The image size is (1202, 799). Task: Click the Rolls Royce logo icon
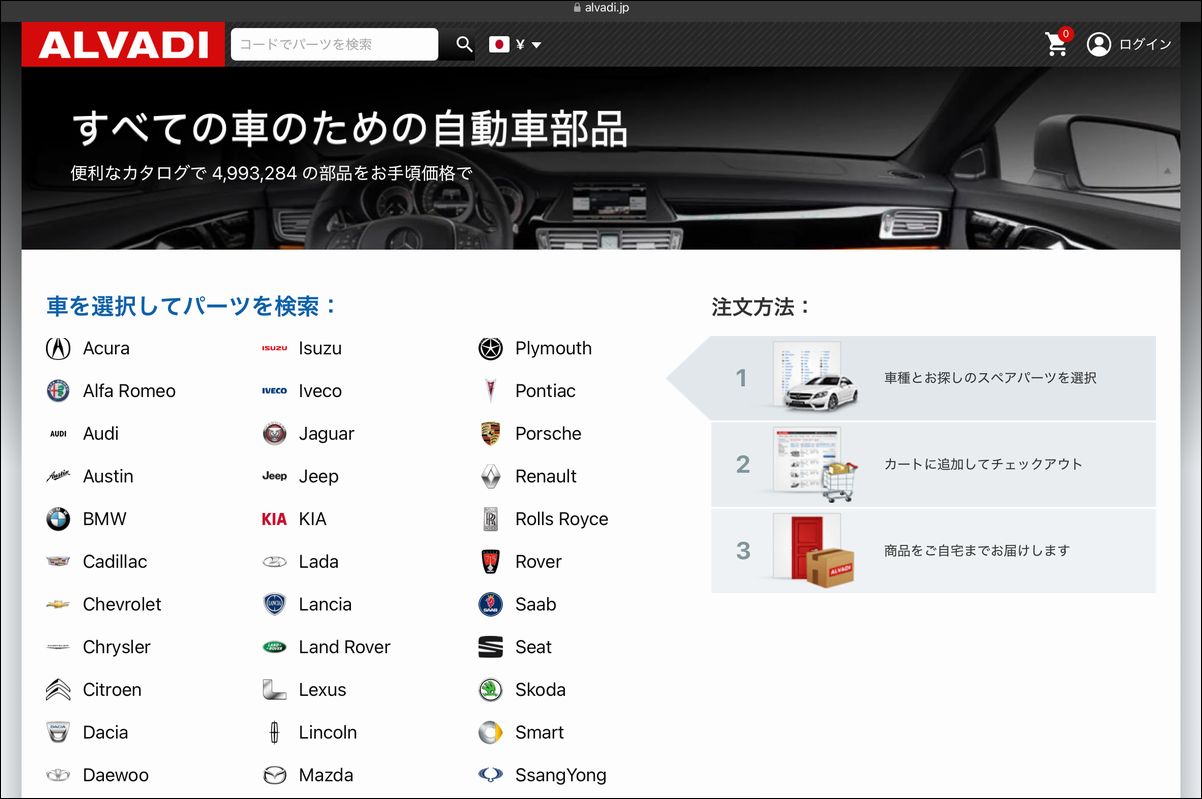pyautogui.click(x=490, y=519)
